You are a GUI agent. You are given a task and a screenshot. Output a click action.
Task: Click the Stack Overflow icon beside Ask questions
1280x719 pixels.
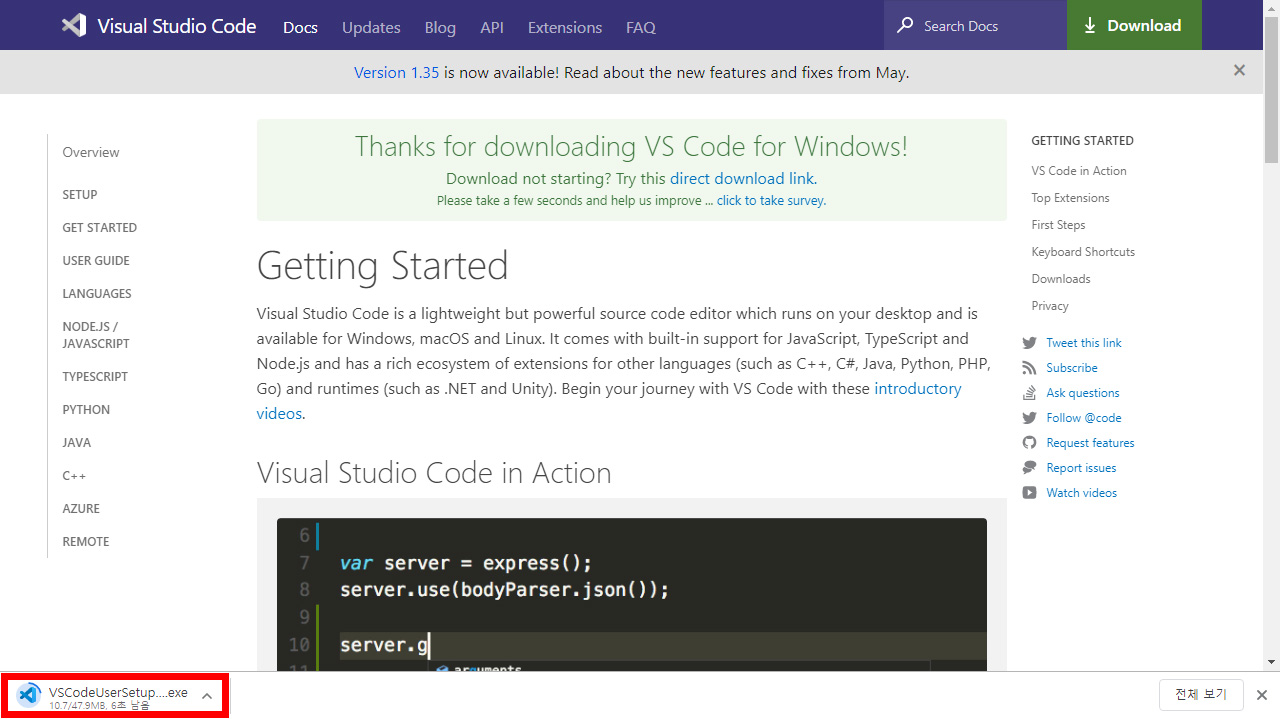coord(1029,393)
